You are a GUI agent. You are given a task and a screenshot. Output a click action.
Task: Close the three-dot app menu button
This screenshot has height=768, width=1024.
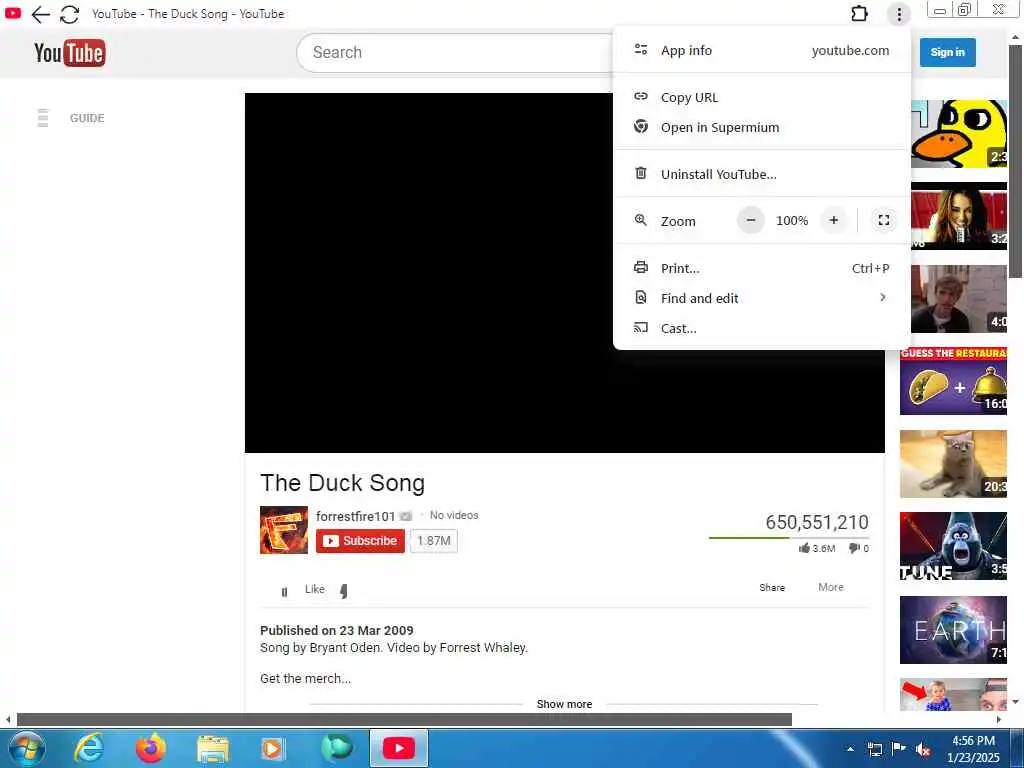click(x=899, y=14)
